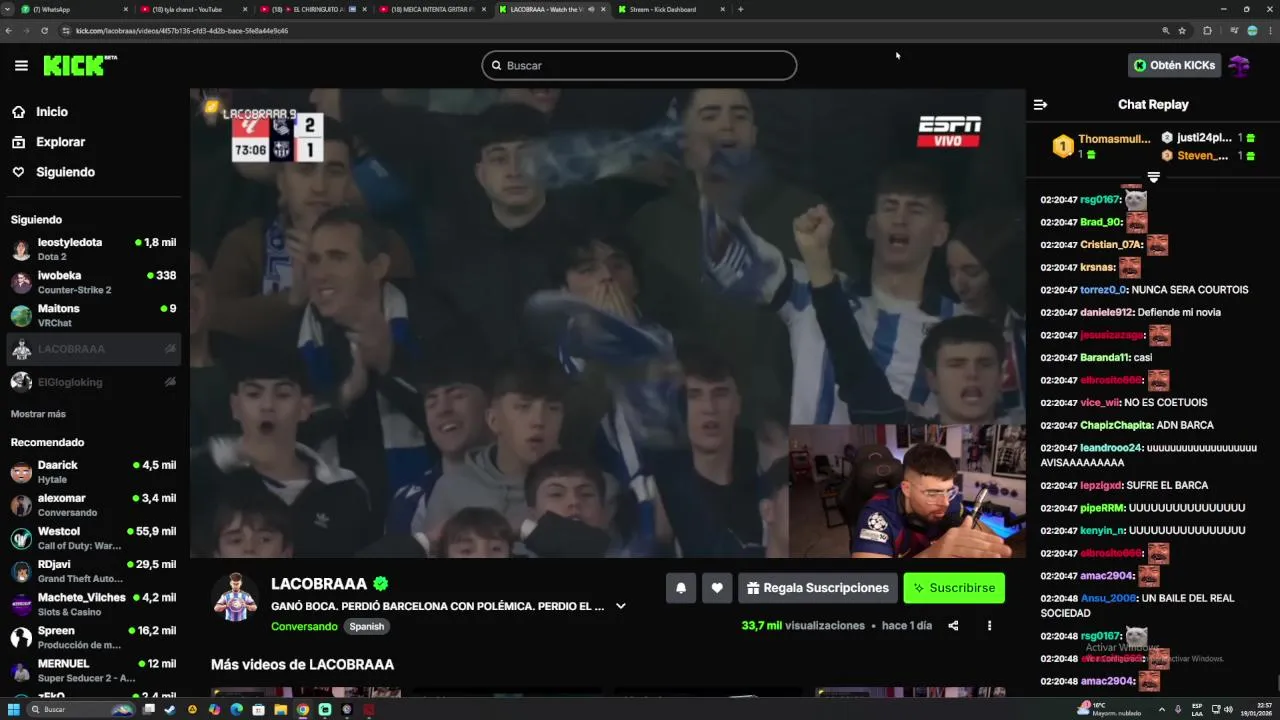This screenshot has height=720, width=1280.
Task: Click the green Suscribirse button
Action: (x=954, y=588)
